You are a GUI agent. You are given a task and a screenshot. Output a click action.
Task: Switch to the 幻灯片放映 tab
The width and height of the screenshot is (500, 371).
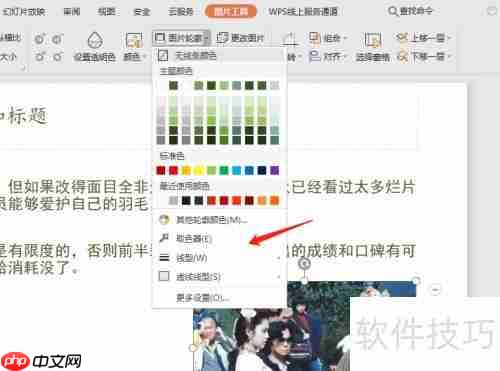point(23,12)
